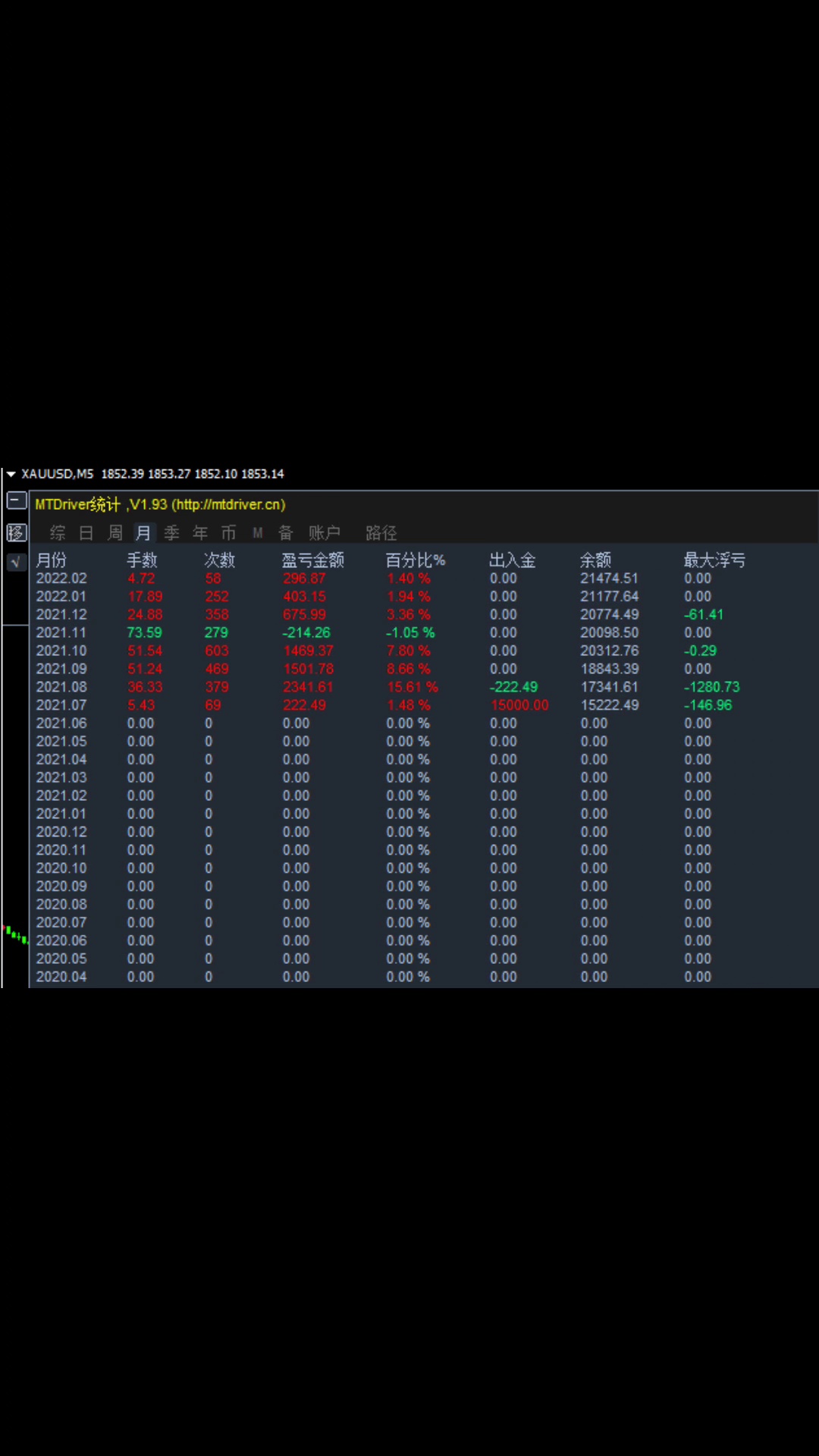Toggle the √ checkmark button
The image size is (819, 1456).
[17, 562]
